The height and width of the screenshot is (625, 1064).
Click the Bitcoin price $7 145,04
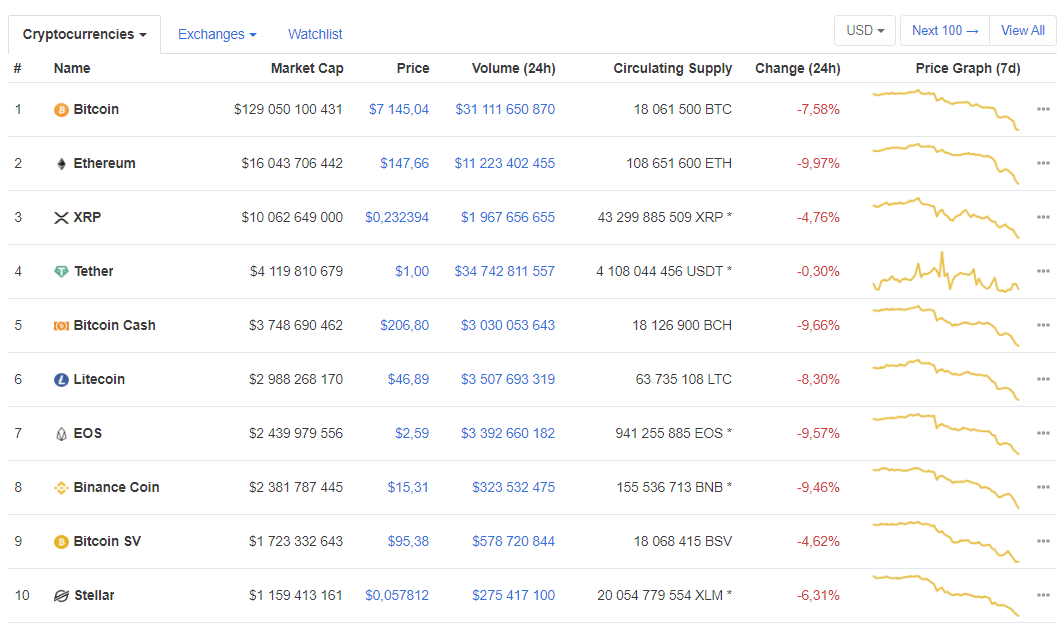click(x=399, y=109)
